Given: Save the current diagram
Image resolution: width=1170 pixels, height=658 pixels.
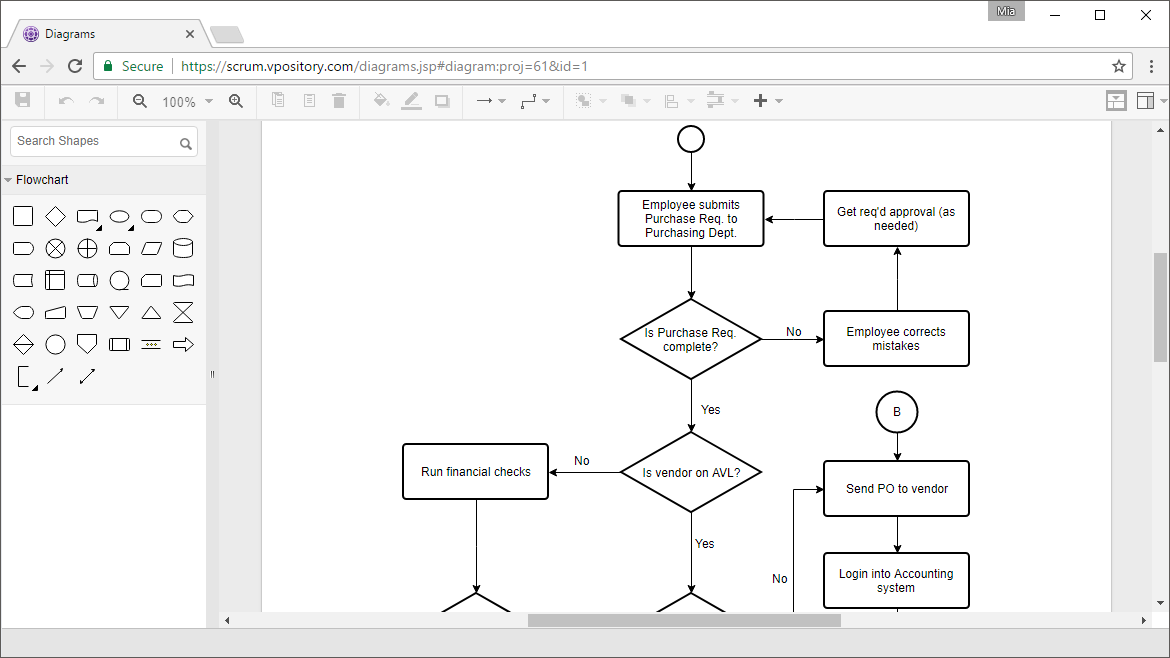Looking at the screenshot, I should (22, 100).
